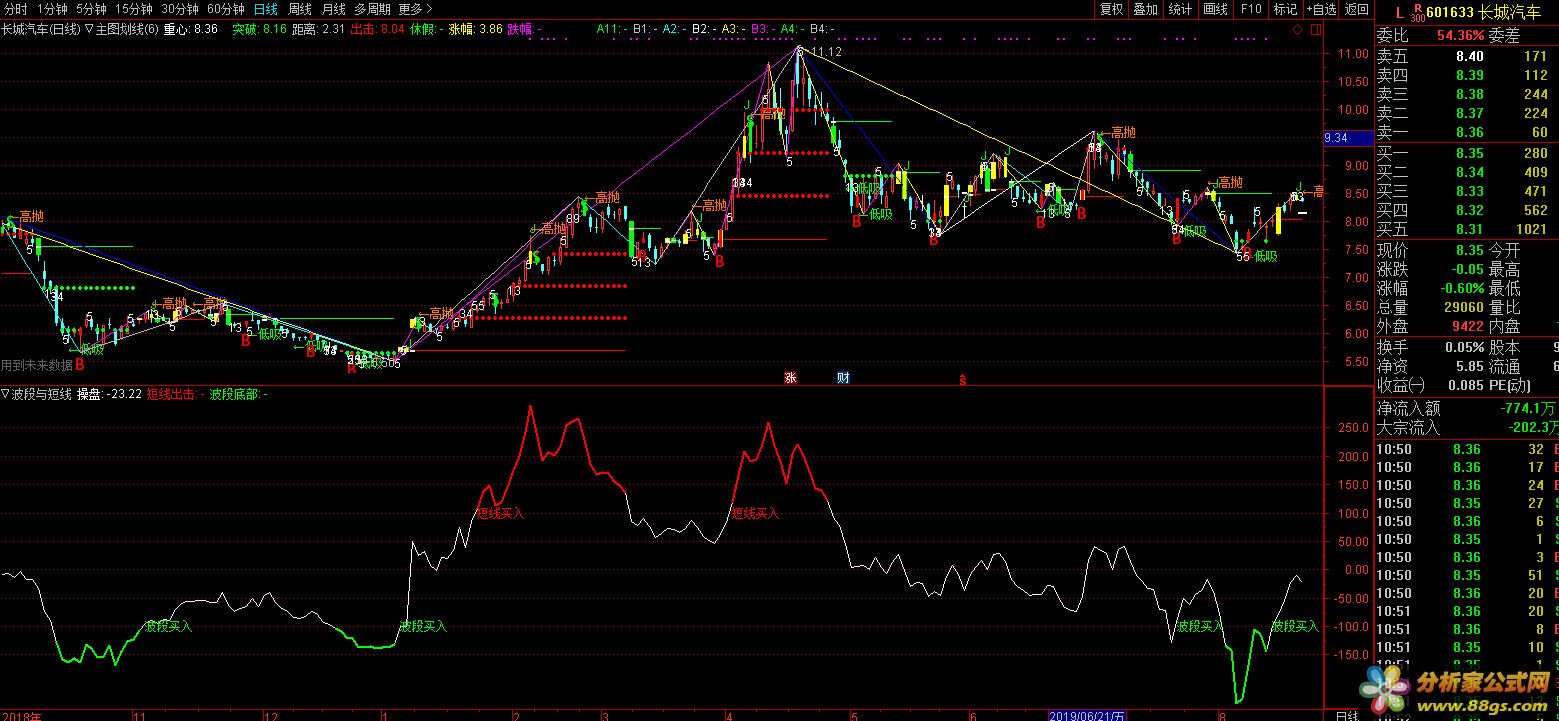Click the blue 财 finance marker
Screen dimensions: 1559x721
pos(843,378)
